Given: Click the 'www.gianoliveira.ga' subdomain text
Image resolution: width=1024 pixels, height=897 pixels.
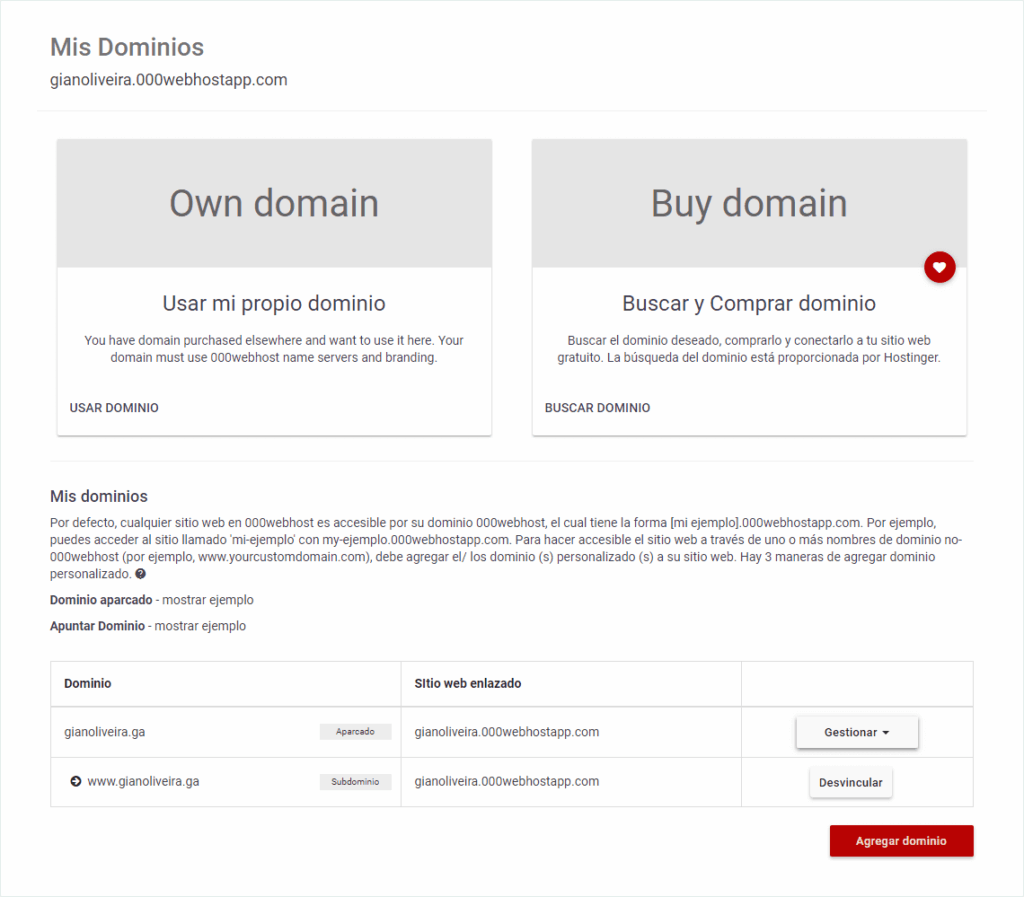Looking at the screenshot, I should (143, 781).
